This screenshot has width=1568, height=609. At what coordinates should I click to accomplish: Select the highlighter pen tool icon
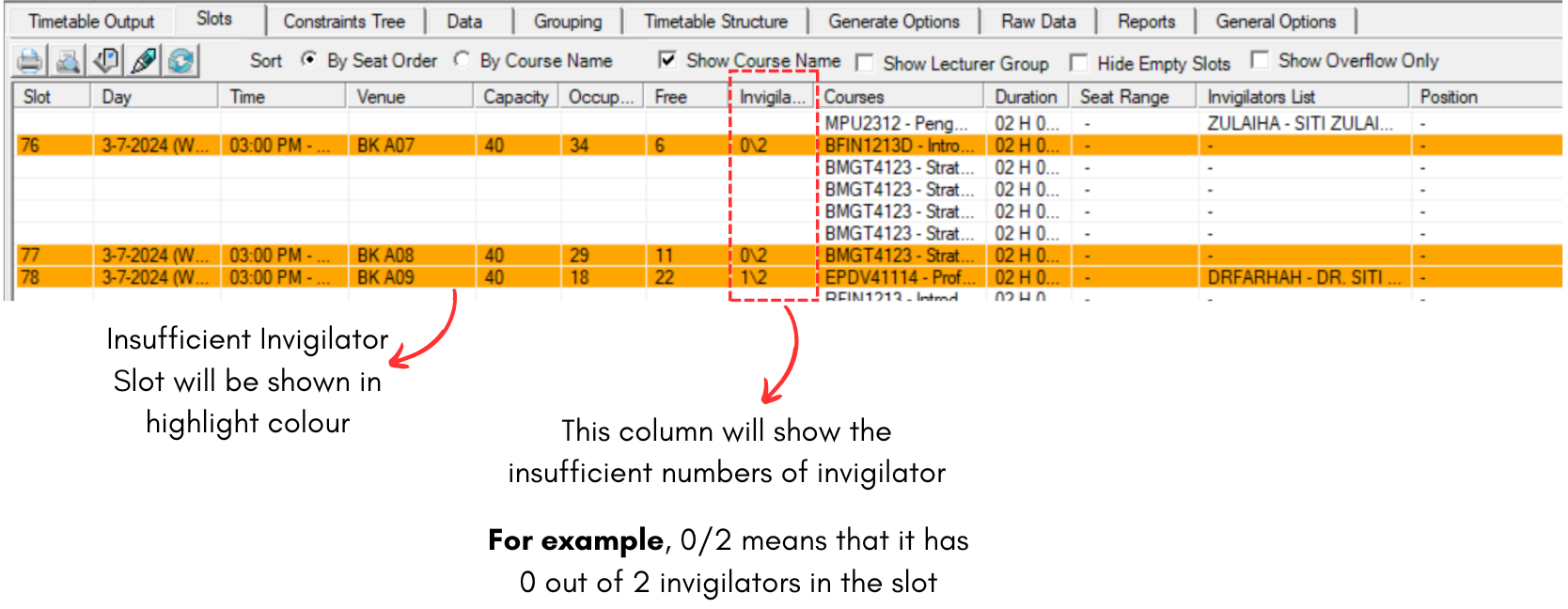[x=143, y=61]
